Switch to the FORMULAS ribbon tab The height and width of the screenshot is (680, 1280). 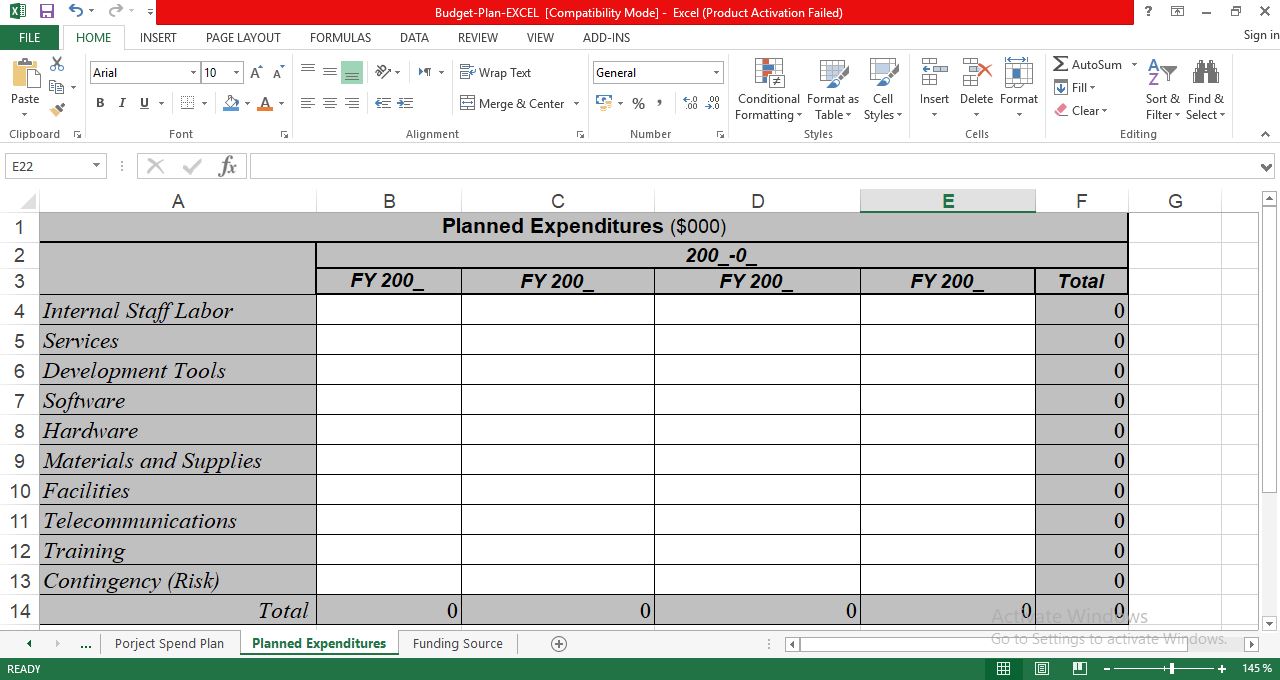point(340,38)
